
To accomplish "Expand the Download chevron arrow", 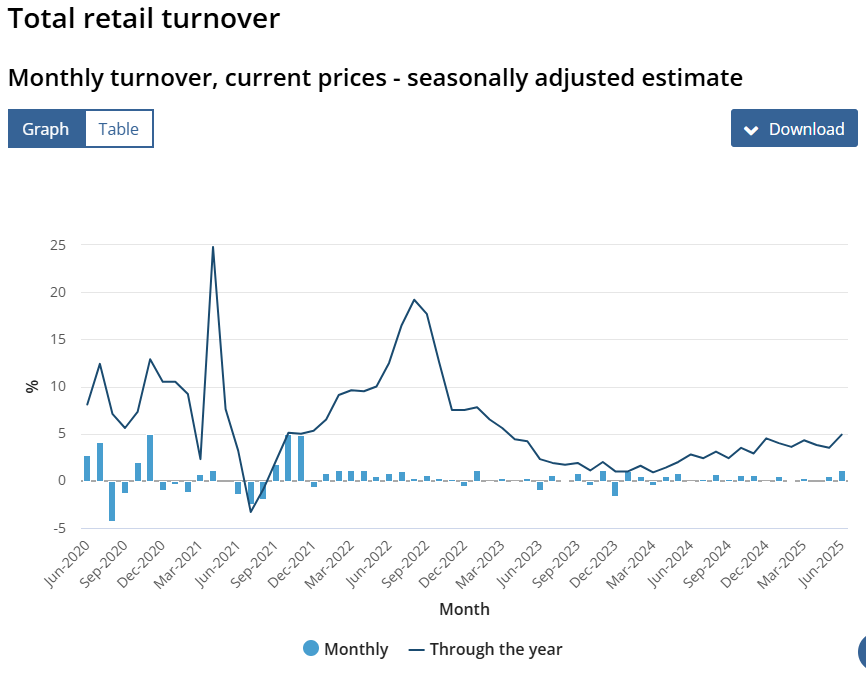I will (751, 129).
